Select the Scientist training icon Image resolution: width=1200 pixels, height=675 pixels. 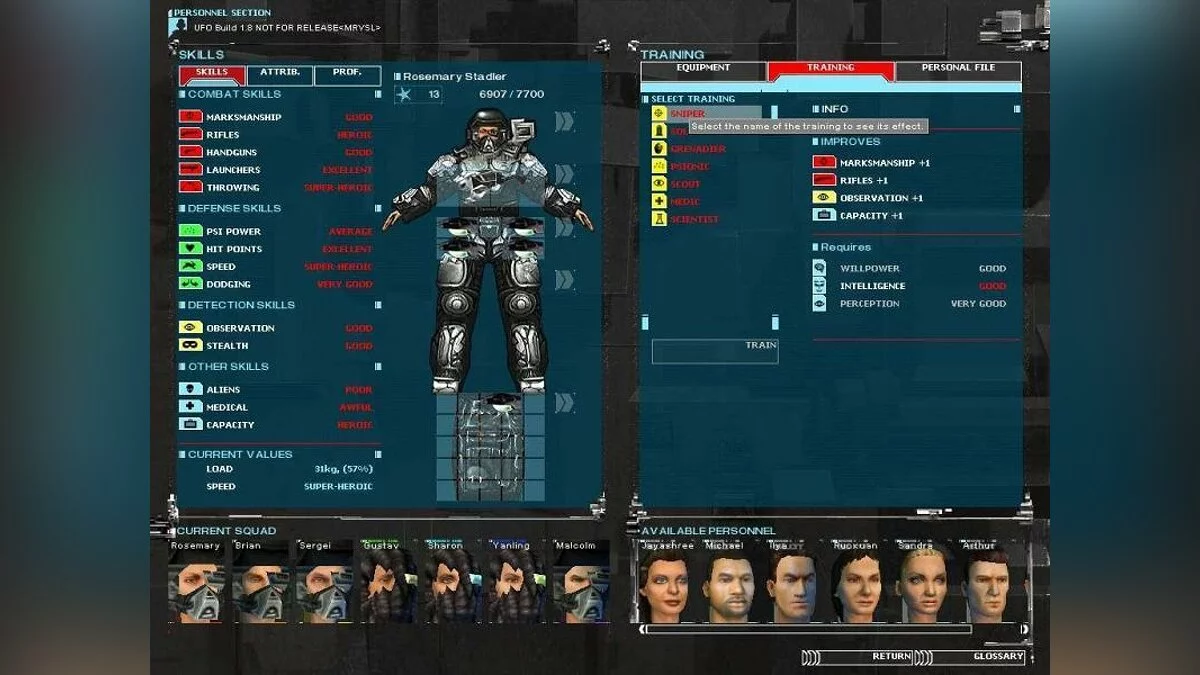659,219
